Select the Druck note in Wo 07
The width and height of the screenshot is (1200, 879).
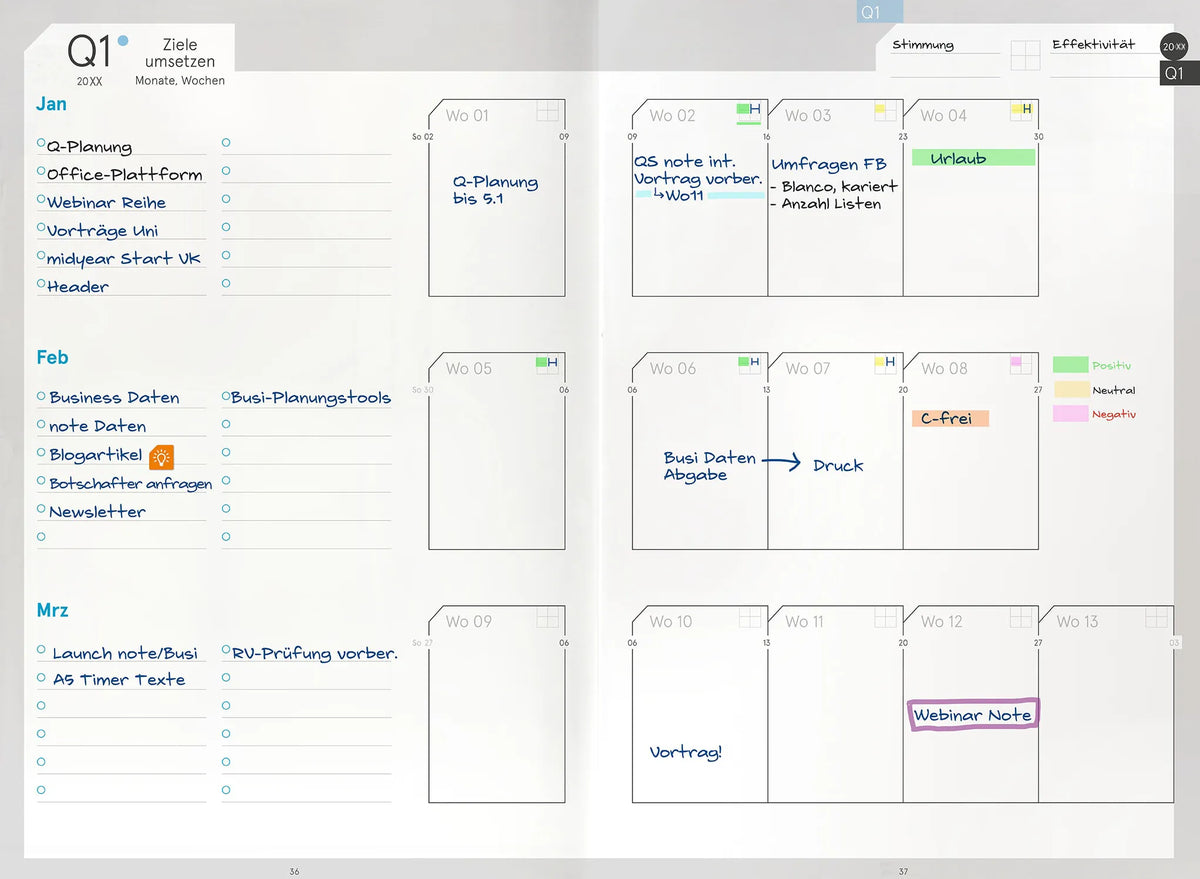pyautogui.click(x=838, y=465)
